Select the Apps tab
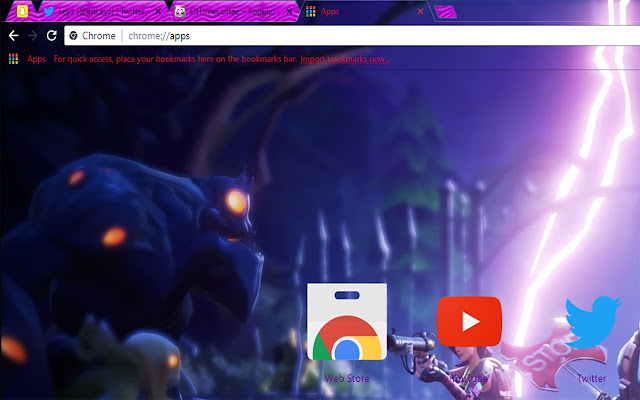 pyautogui.click(x=365, y=11)
